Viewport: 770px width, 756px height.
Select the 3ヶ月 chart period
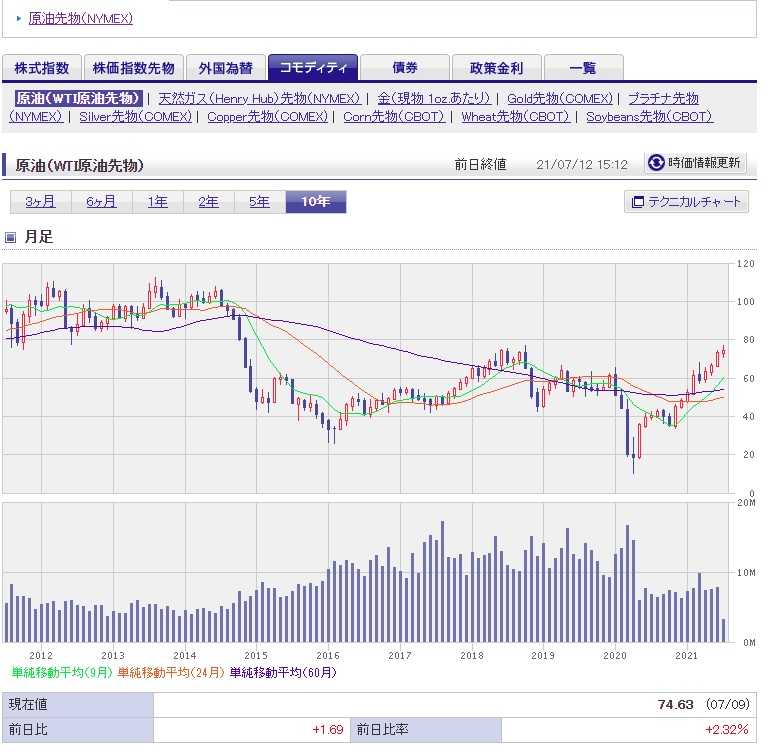tap(40, 202)
